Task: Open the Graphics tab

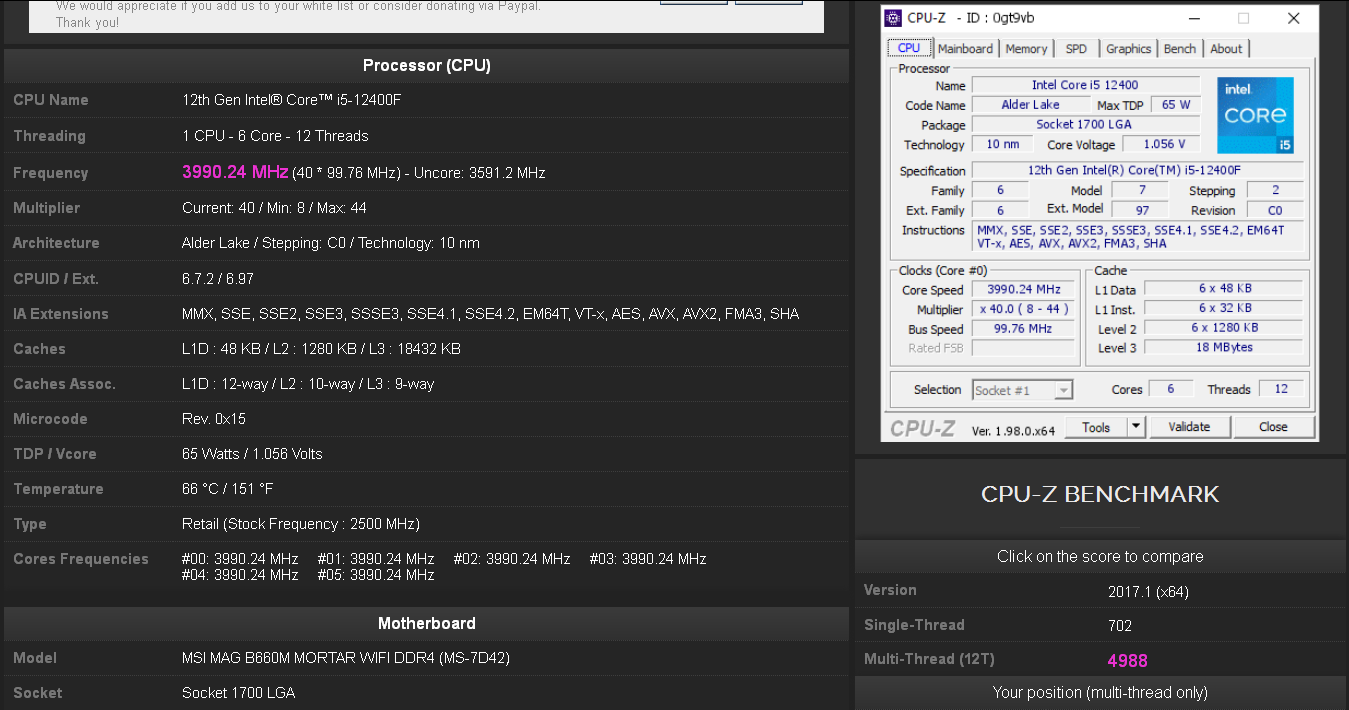Action: coord(1128,49)
